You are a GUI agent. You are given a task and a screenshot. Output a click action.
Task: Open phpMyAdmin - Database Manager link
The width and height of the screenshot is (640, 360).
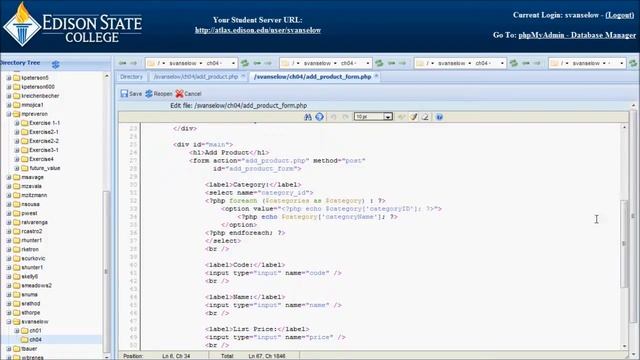[577, 35]
